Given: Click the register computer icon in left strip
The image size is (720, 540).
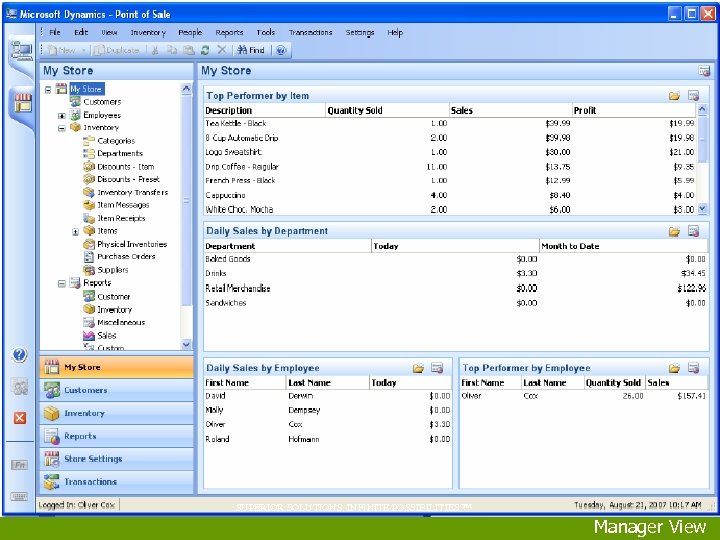Looking at the screenshot, I should (21, 51).
